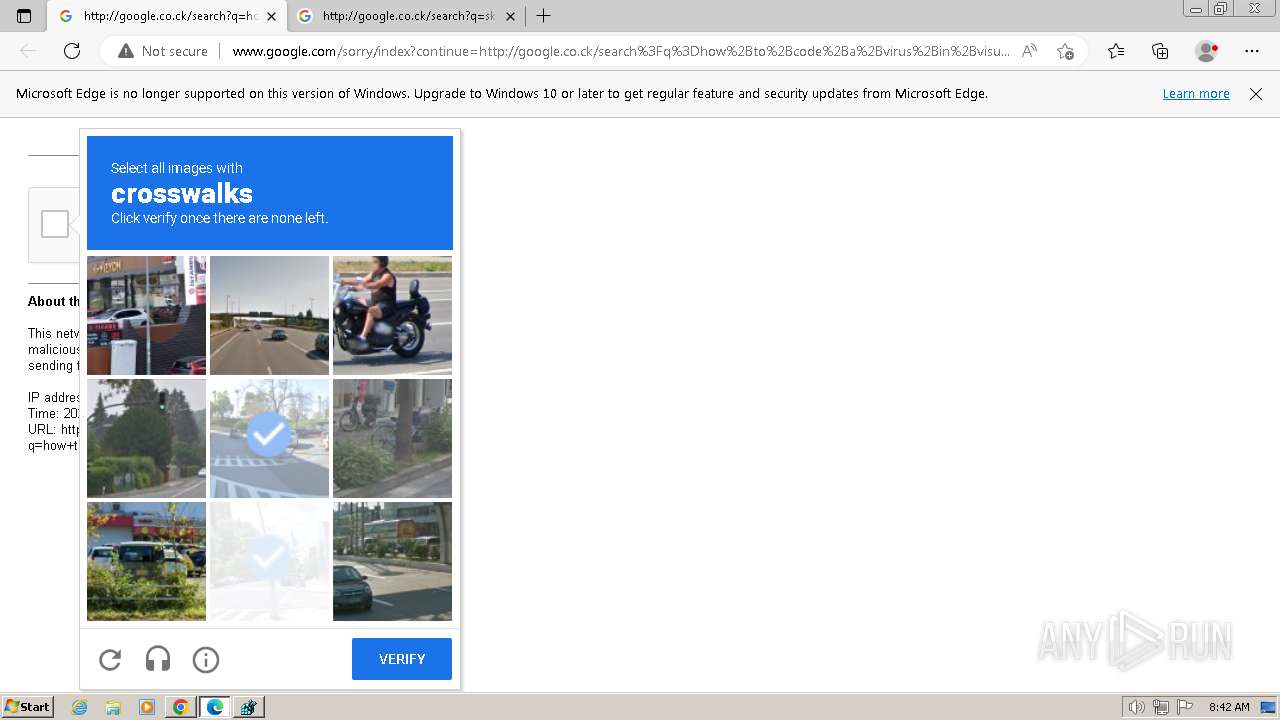
Task: Dismiss the Edge unsupported notification bar
Action: (x=1256, y=94)
